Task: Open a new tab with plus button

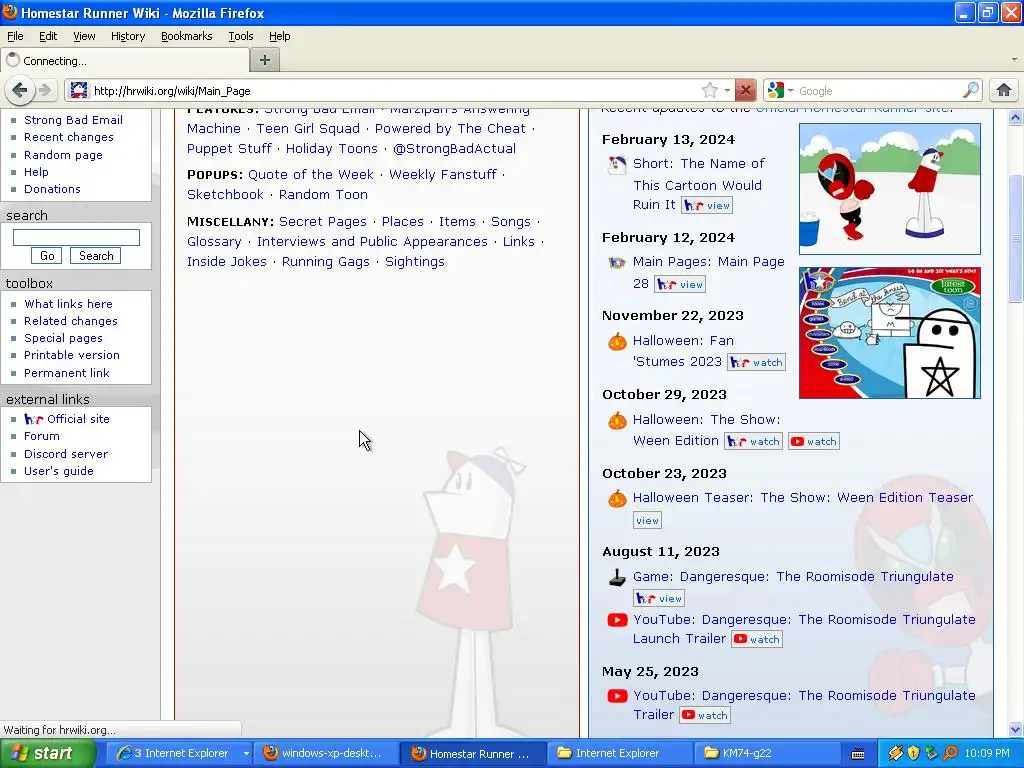Action: 264,60
